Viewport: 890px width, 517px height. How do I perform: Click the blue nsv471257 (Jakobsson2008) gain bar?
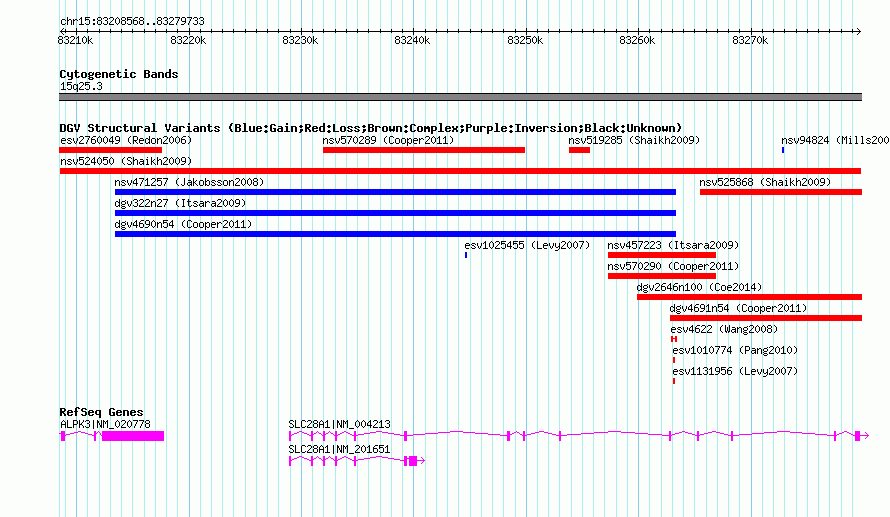(x=395, y=192)
